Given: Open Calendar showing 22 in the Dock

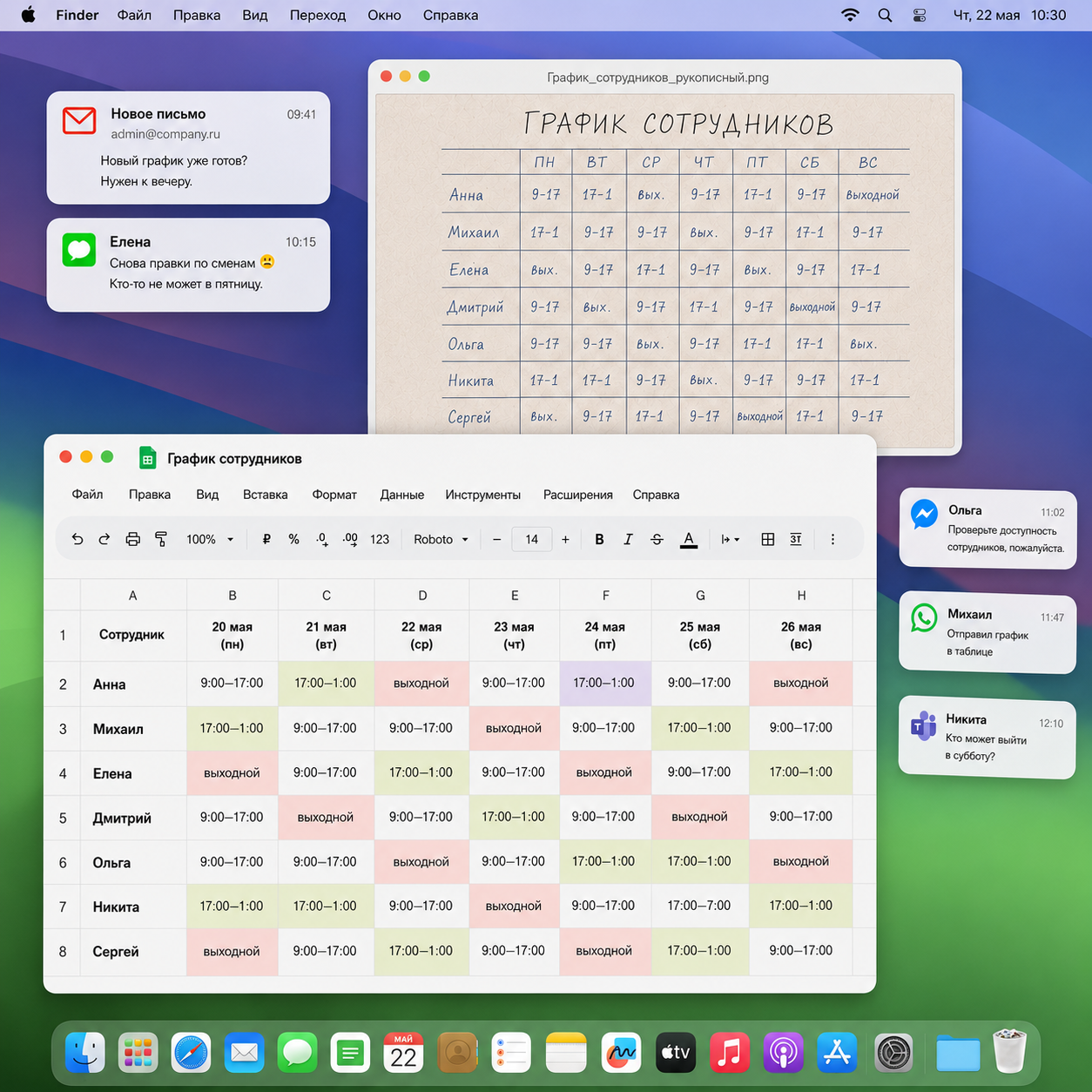Looking at the screenshot, I should (x=403, y=1053).
